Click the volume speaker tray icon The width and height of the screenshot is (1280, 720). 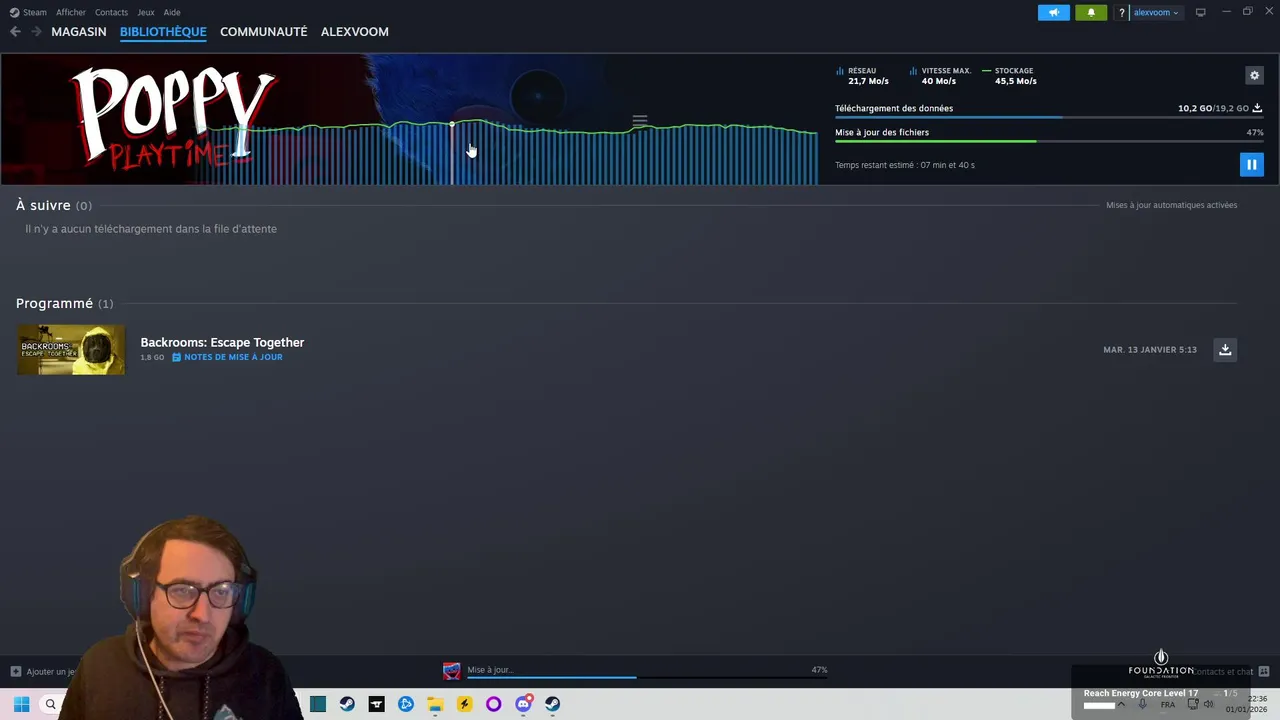[1208, 705]
